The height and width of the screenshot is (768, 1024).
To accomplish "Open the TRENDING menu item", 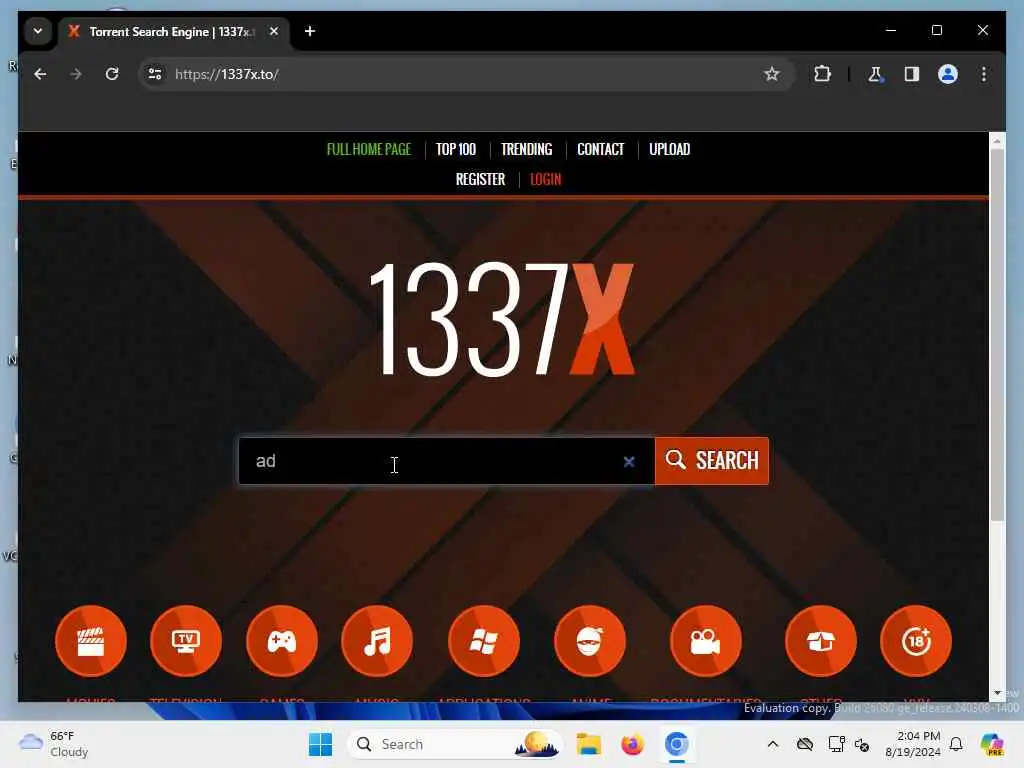I will tap(526, 150).
